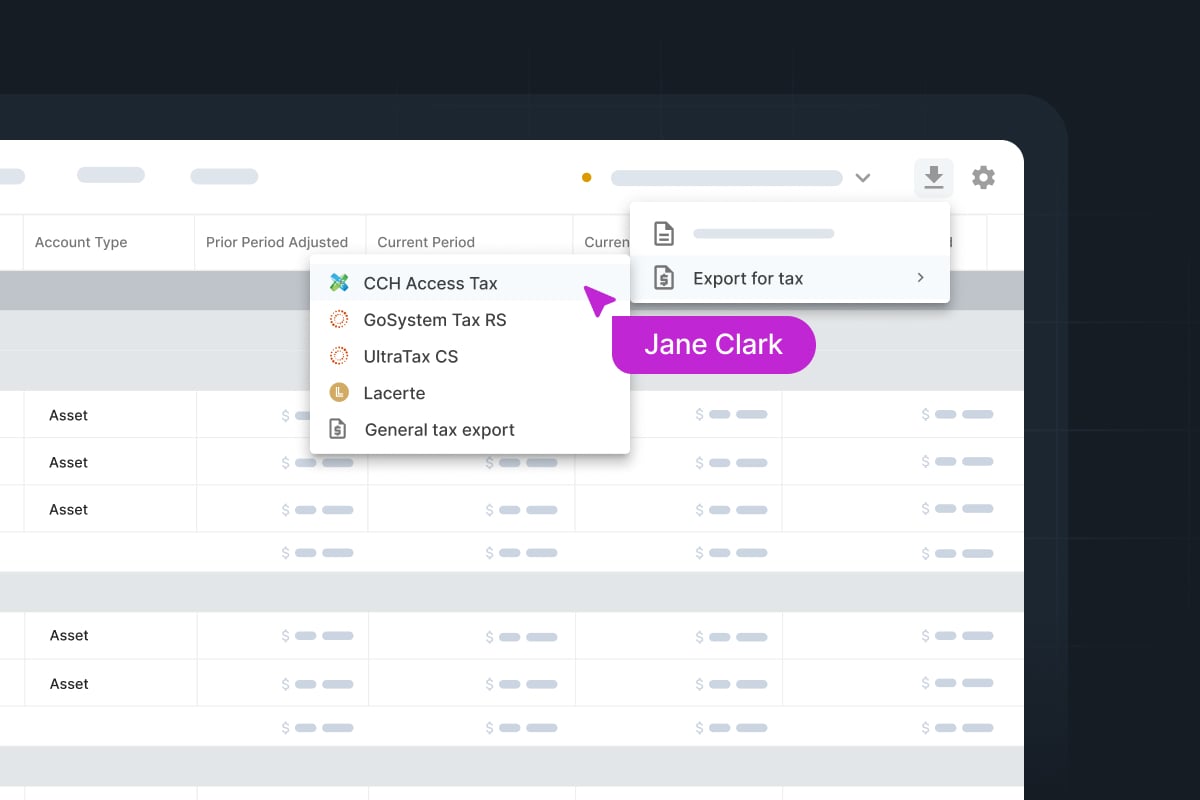Image resolution: width=1200 pixels, height=800 pixels.
Task: Expand the Export for tax submenu arrow
Action: (x=920, y=278)
